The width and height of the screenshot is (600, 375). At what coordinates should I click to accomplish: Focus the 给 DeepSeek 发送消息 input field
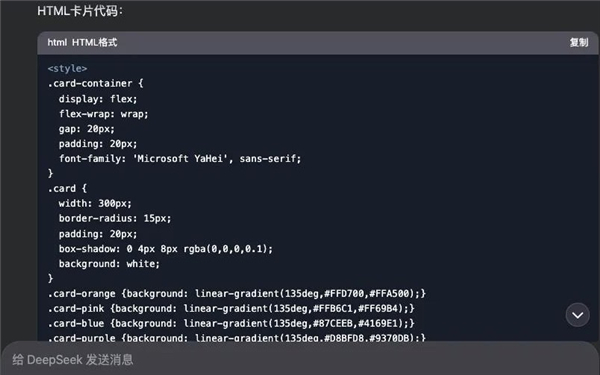click(300, 359)
